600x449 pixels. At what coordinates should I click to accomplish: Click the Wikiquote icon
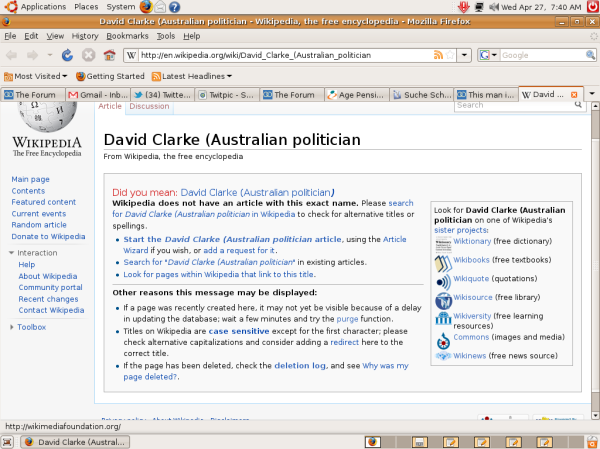tap(443, 282)
